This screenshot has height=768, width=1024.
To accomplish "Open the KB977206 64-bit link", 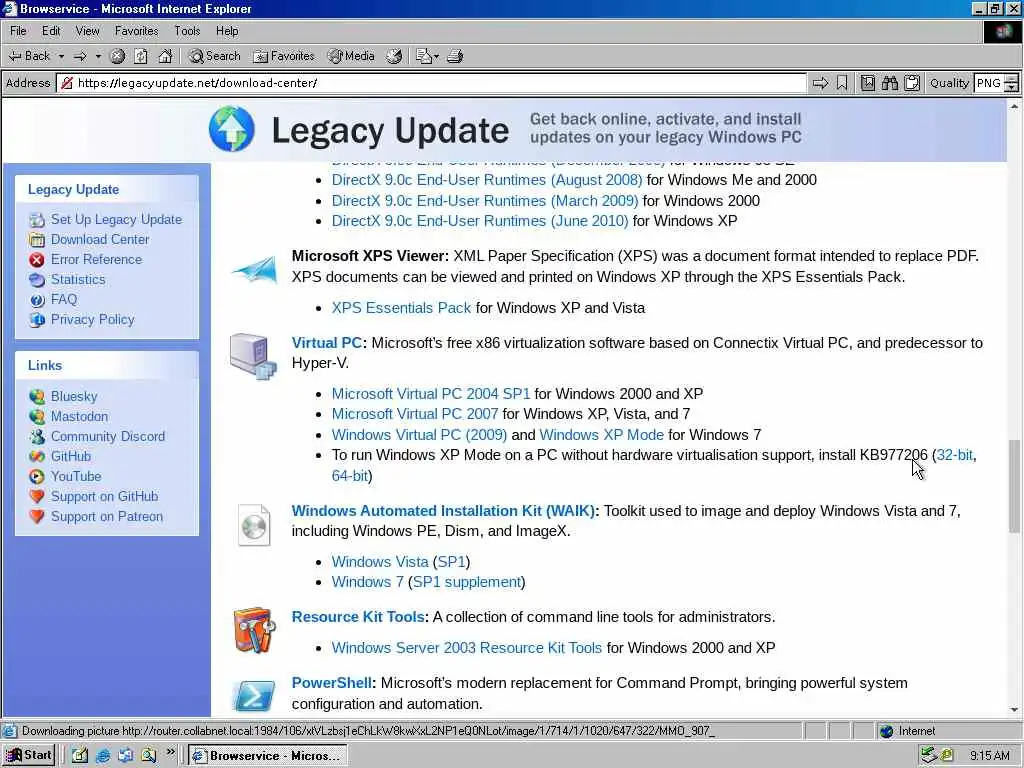I will click(350, 476).
